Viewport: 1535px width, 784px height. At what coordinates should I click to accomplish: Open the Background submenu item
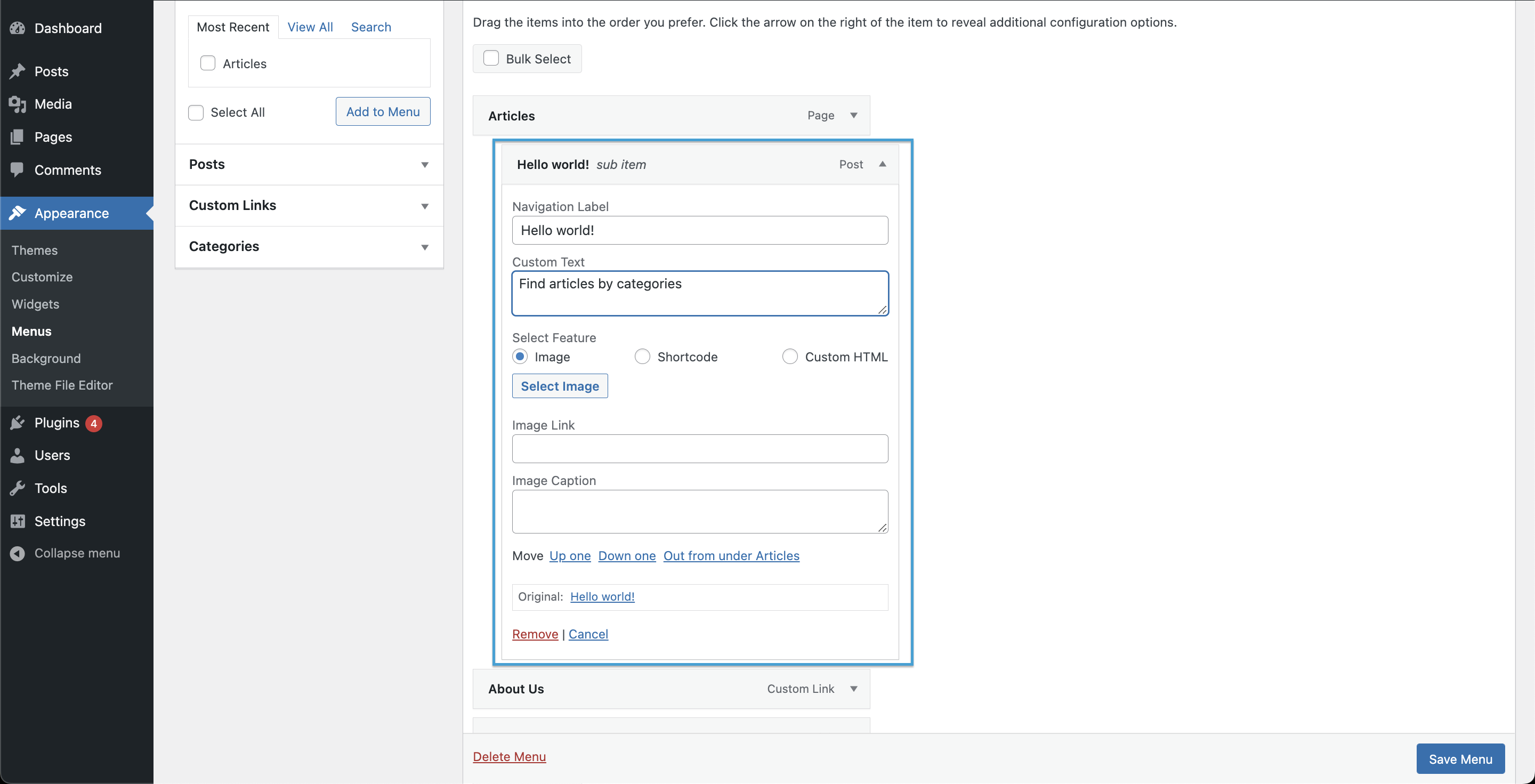pos(46,358)
